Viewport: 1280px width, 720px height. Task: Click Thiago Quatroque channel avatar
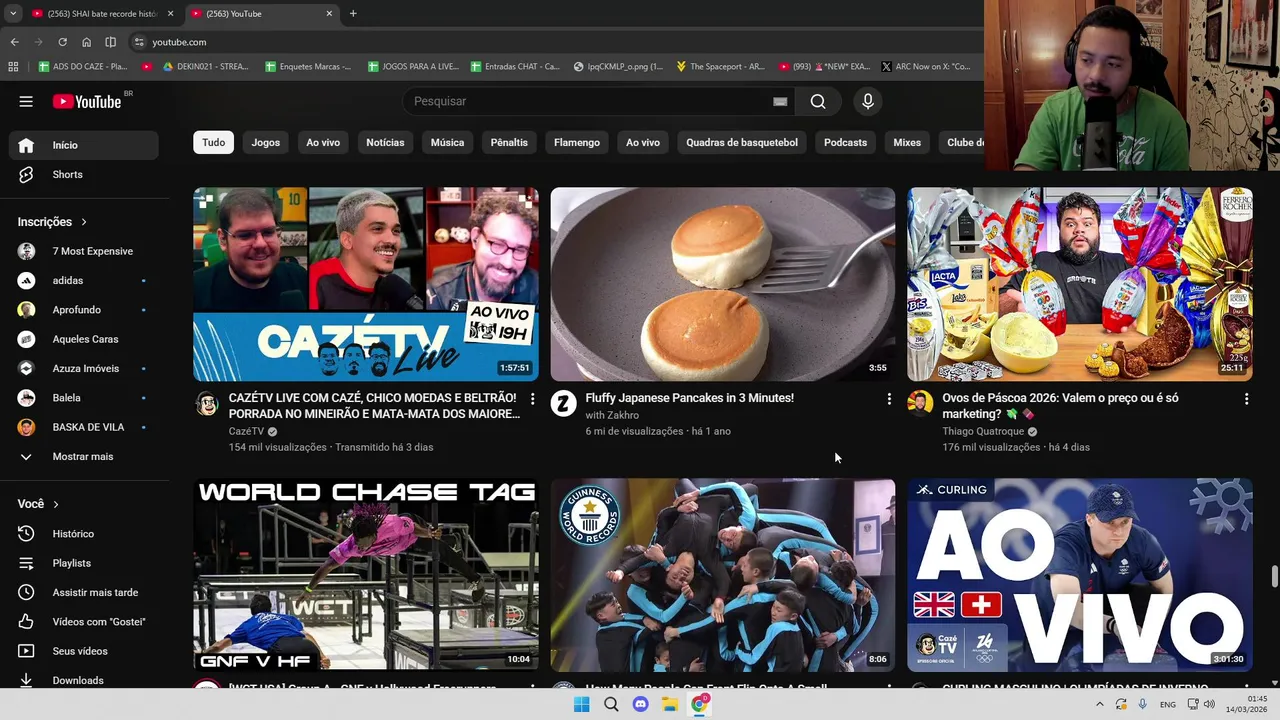tap(920, 404)
